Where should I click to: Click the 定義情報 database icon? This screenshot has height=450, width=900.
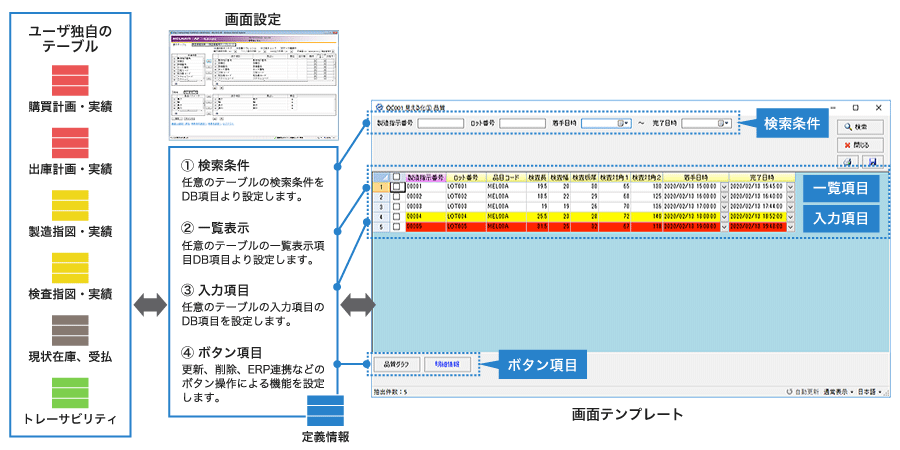click(x=325, y=411)
